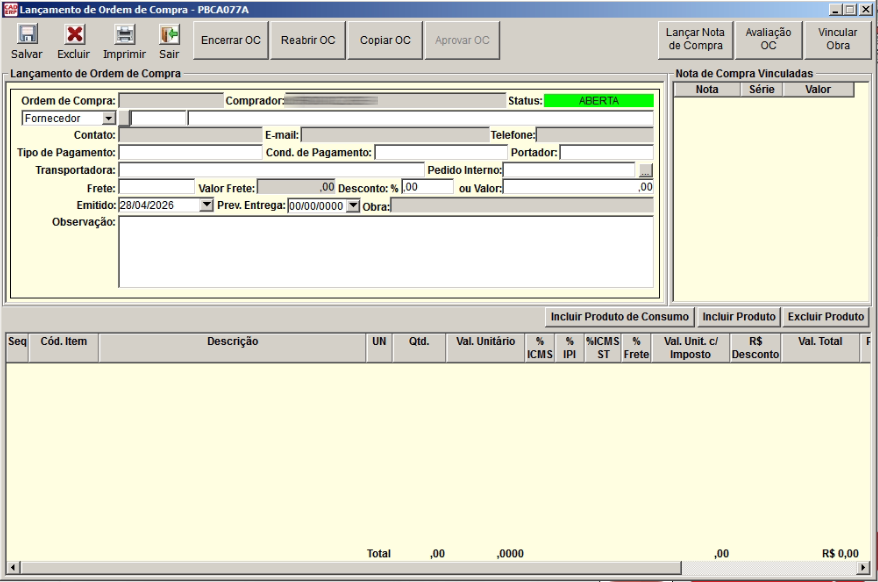This screenshot has width=878, height=582.
Task: Click Vincular Obra button
Action: [x=837, y=39]
